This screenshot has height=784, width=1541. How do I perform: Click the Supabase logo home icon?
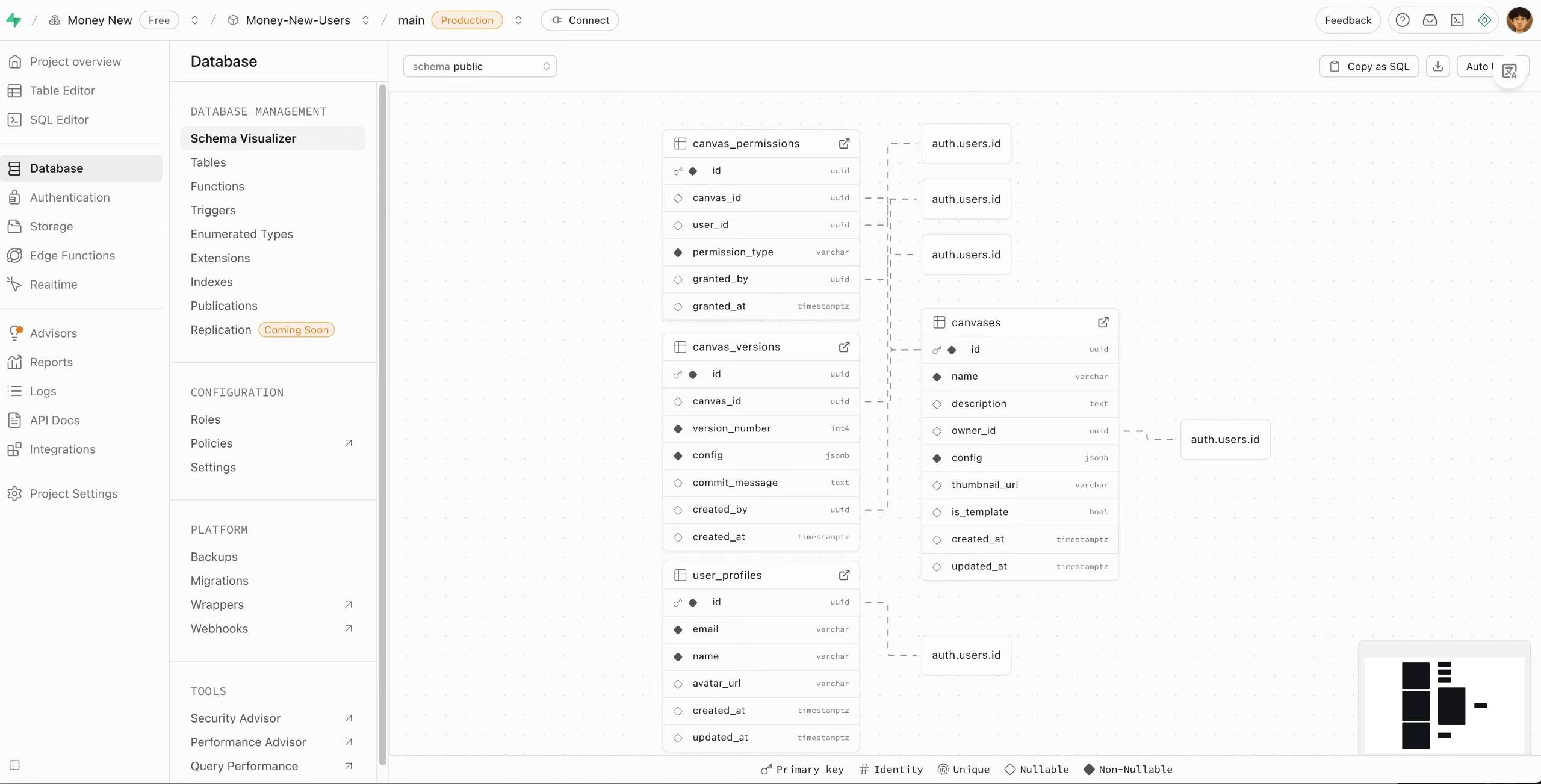pos(14,20)
